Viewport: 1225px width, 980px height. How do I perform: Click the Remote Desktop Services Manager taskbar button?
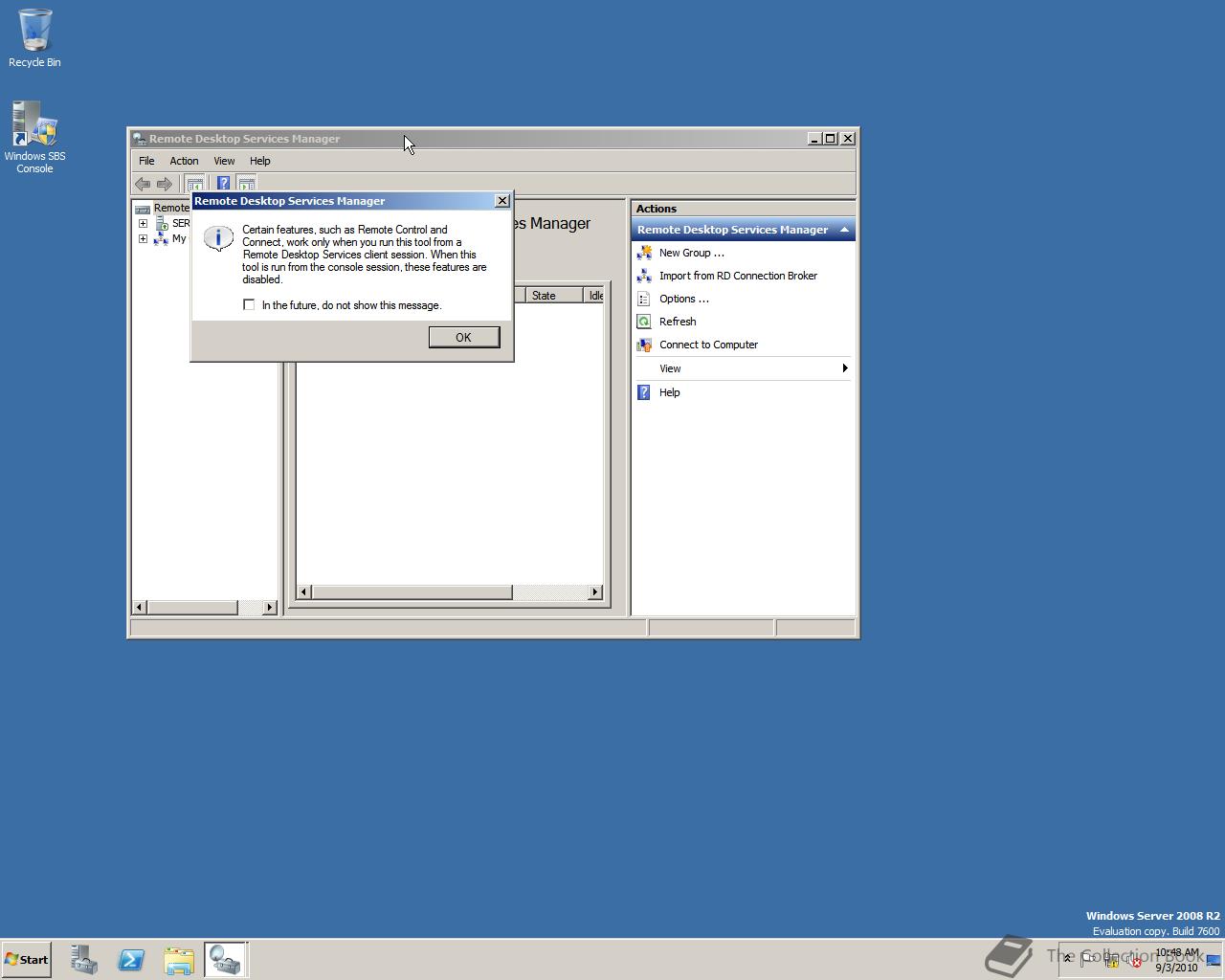coord(226,960)
